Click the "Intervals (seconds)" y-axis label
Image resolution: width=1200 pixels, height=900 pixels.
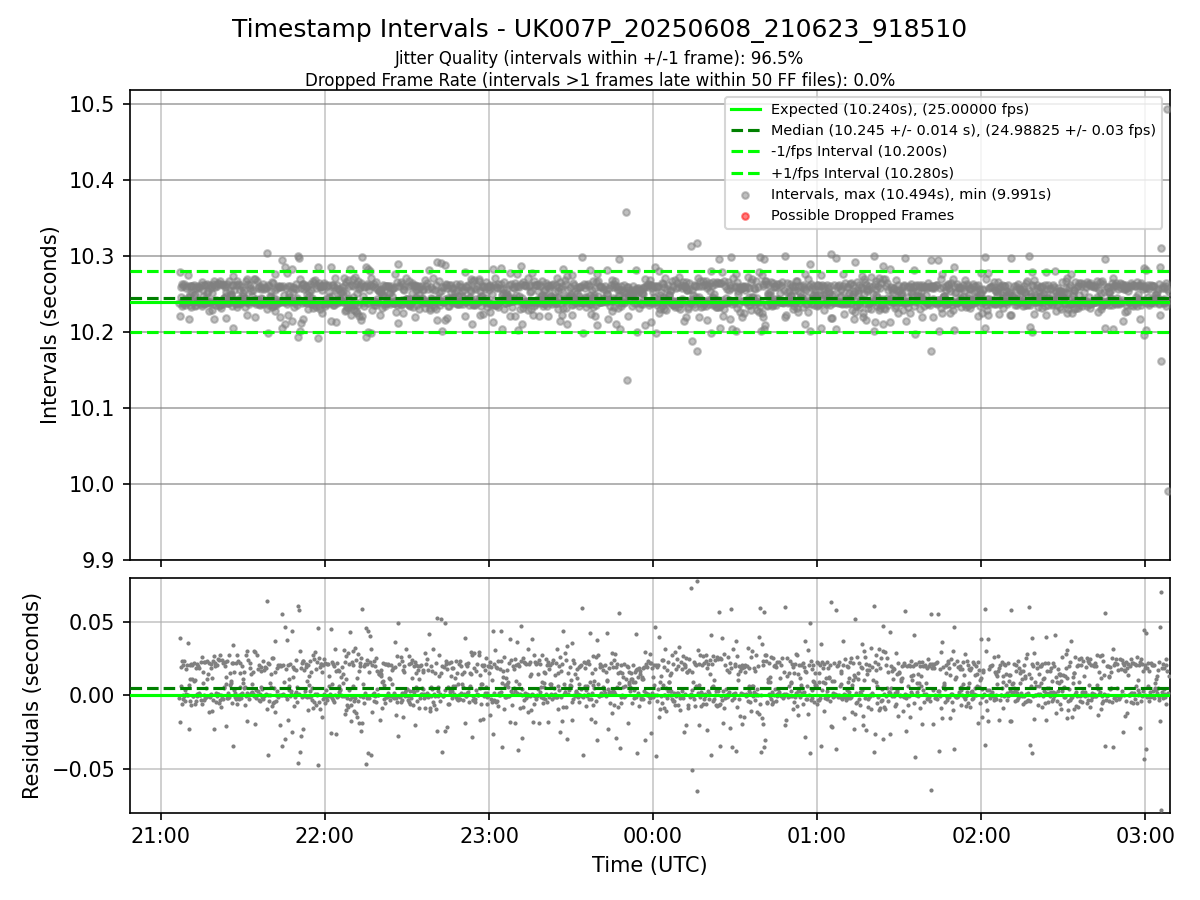click(x=50, y=325)
